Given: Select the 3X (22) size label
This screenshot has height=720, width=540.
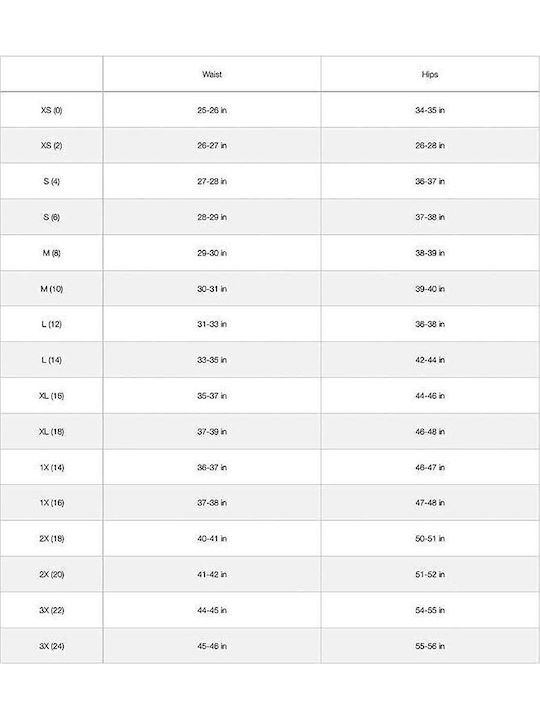Looking at the screenshot, I should 51,610.
